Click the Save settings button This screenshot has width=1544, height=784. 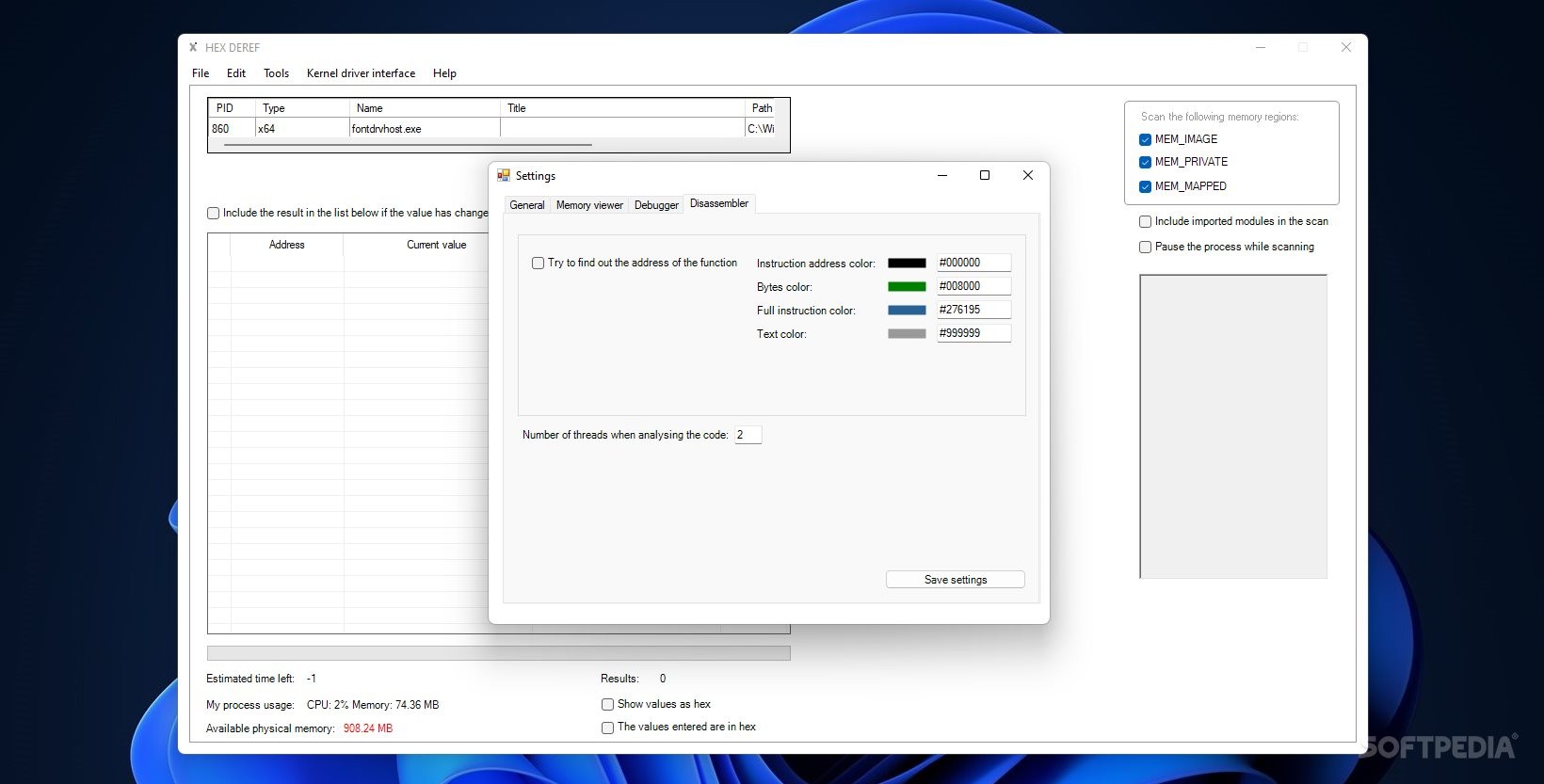coord(956,580)
